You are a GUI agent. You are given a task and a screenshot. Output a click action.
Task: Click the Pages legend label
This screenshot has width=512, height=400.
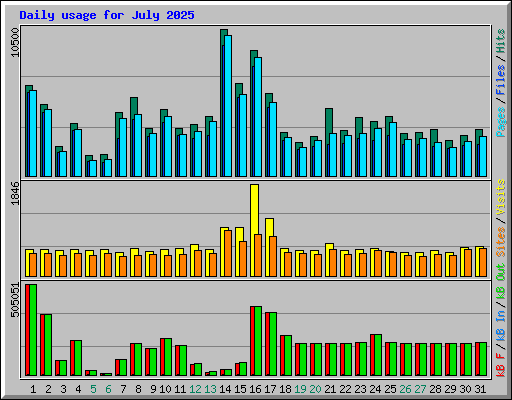[501, 122]
